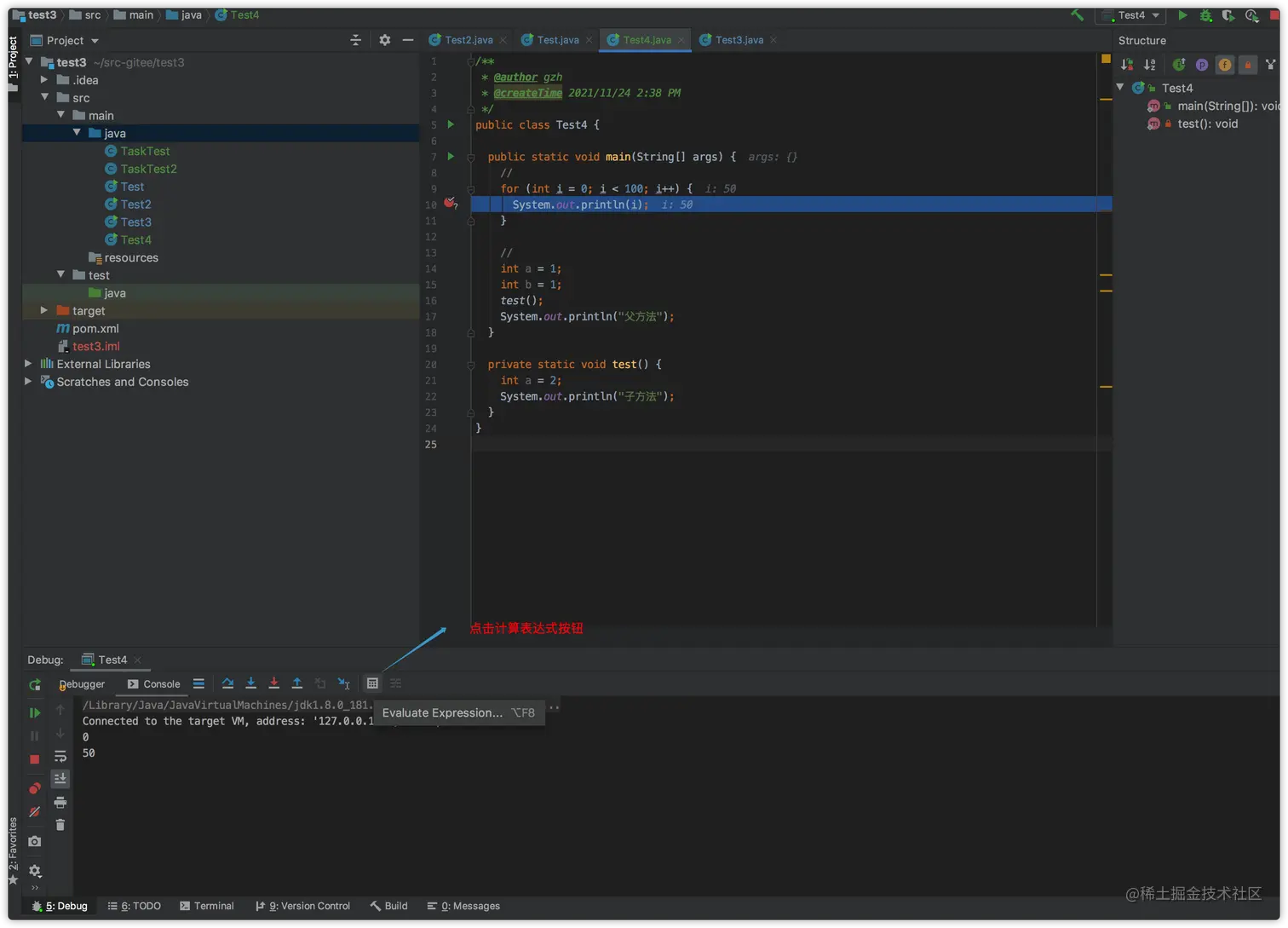This screenshot has width=1288, height=928.
Task: Toggle Sort Alphabetically in Structure panel
Action: (1150, 65)
